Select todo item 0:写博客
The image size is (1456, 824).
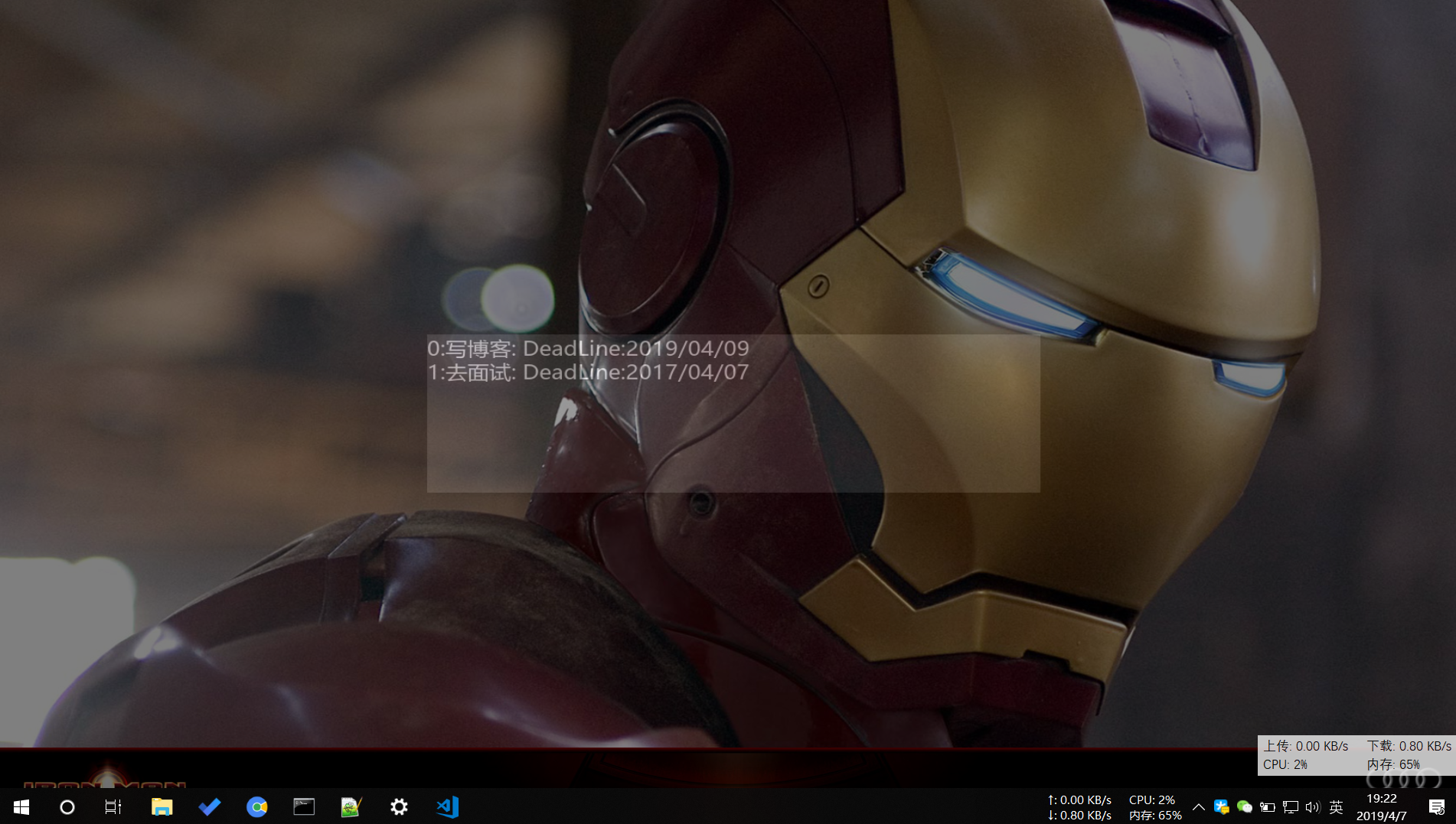point(588,348)
